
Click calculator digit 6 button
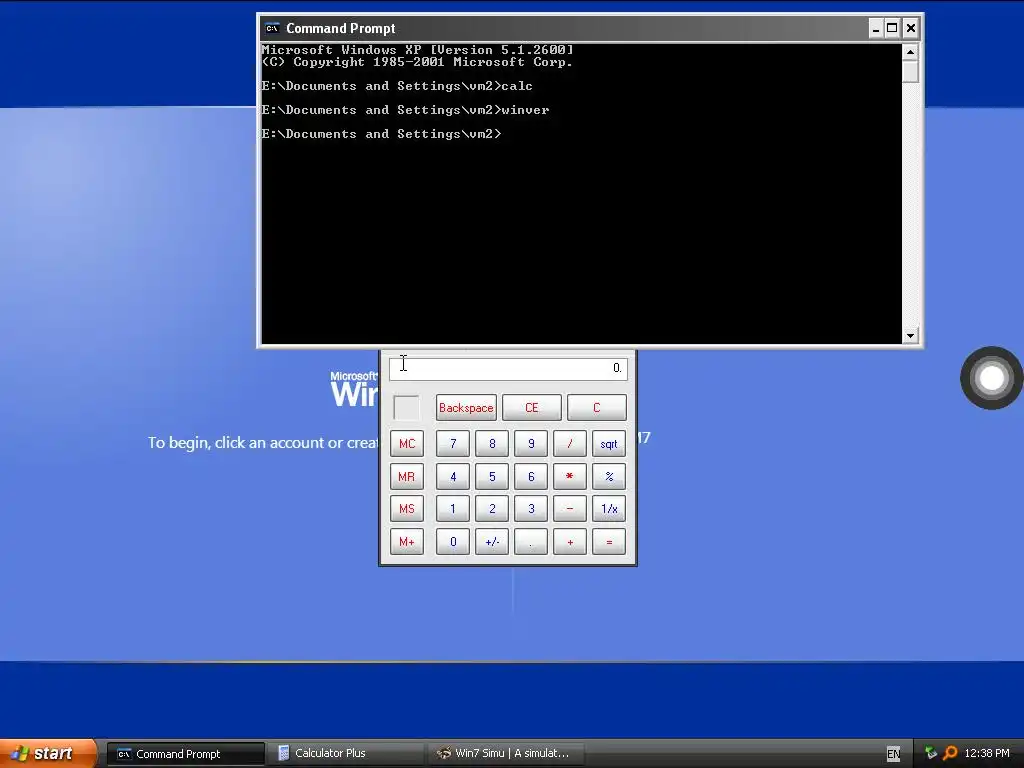pos(531,476)
